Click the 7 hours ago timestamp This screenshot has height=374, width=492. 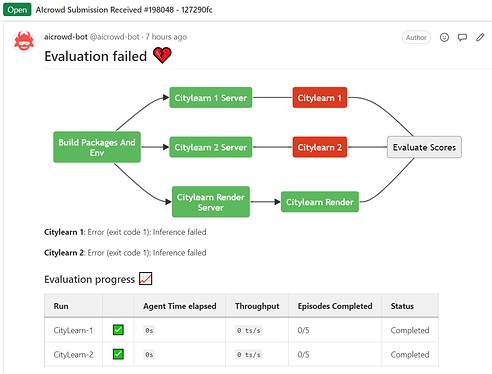pyautogui.click(x=166, y=37)
